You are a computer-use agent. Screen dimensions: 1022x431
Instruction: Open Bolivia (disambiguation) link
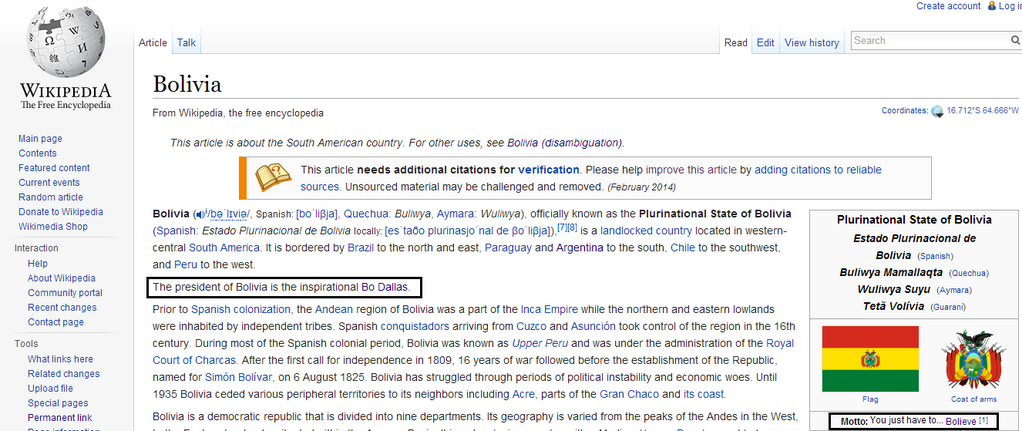(565, 143)
